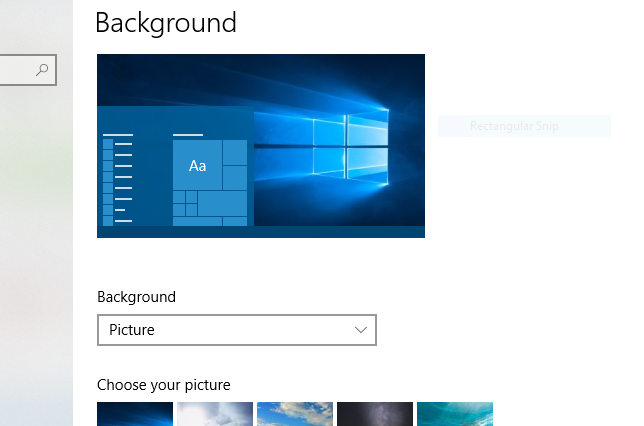
Task: Open the Background type dropdown showing Picture
Action: [237, 330]
